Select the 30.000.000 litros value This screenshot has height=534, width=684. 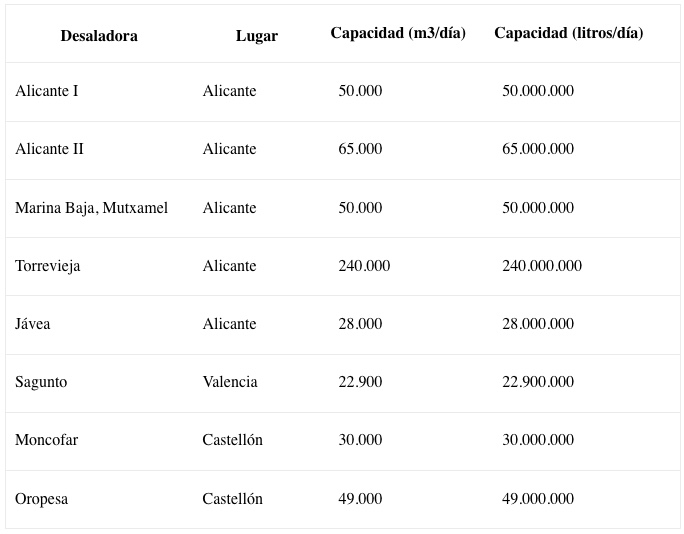[x=538, y=440]
